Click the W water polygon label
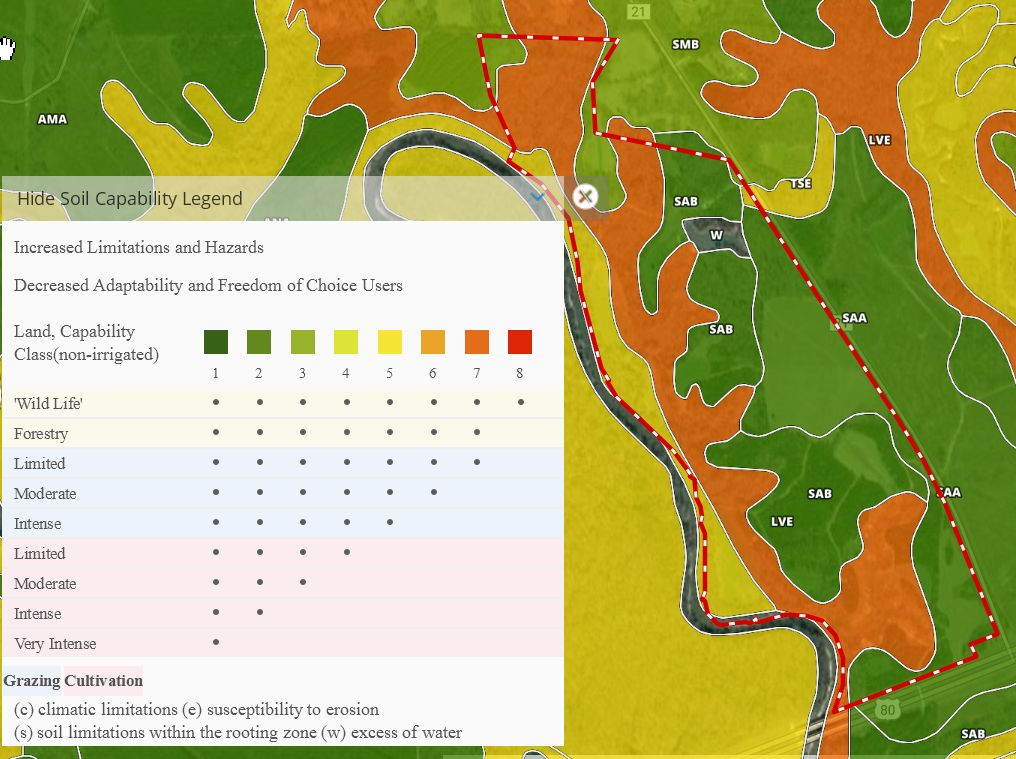1016x759 pixels. pos(716,235)
